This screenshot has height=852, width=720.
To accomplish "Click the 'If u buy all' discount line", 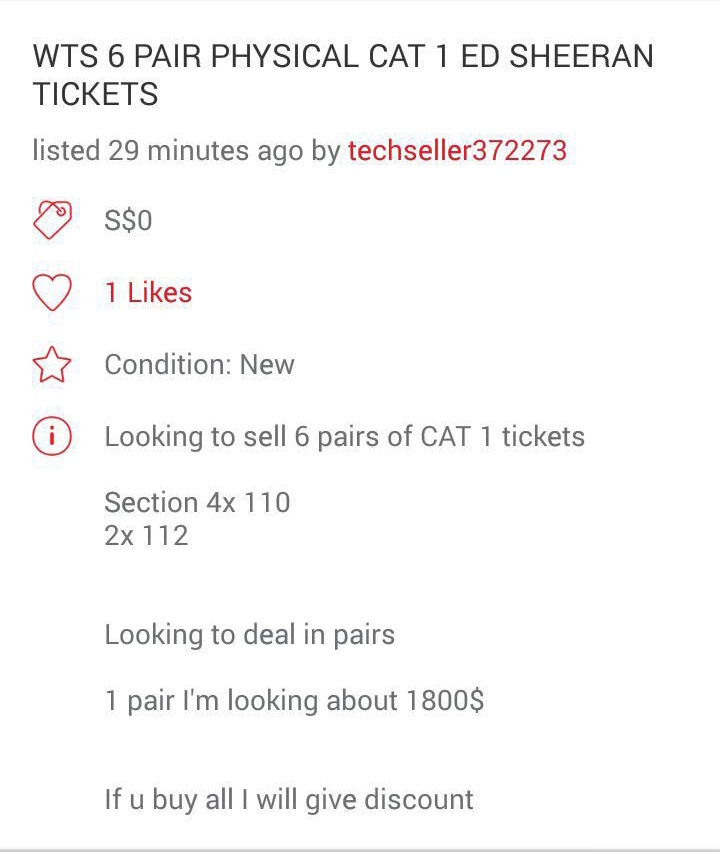I will coord(288,800).
